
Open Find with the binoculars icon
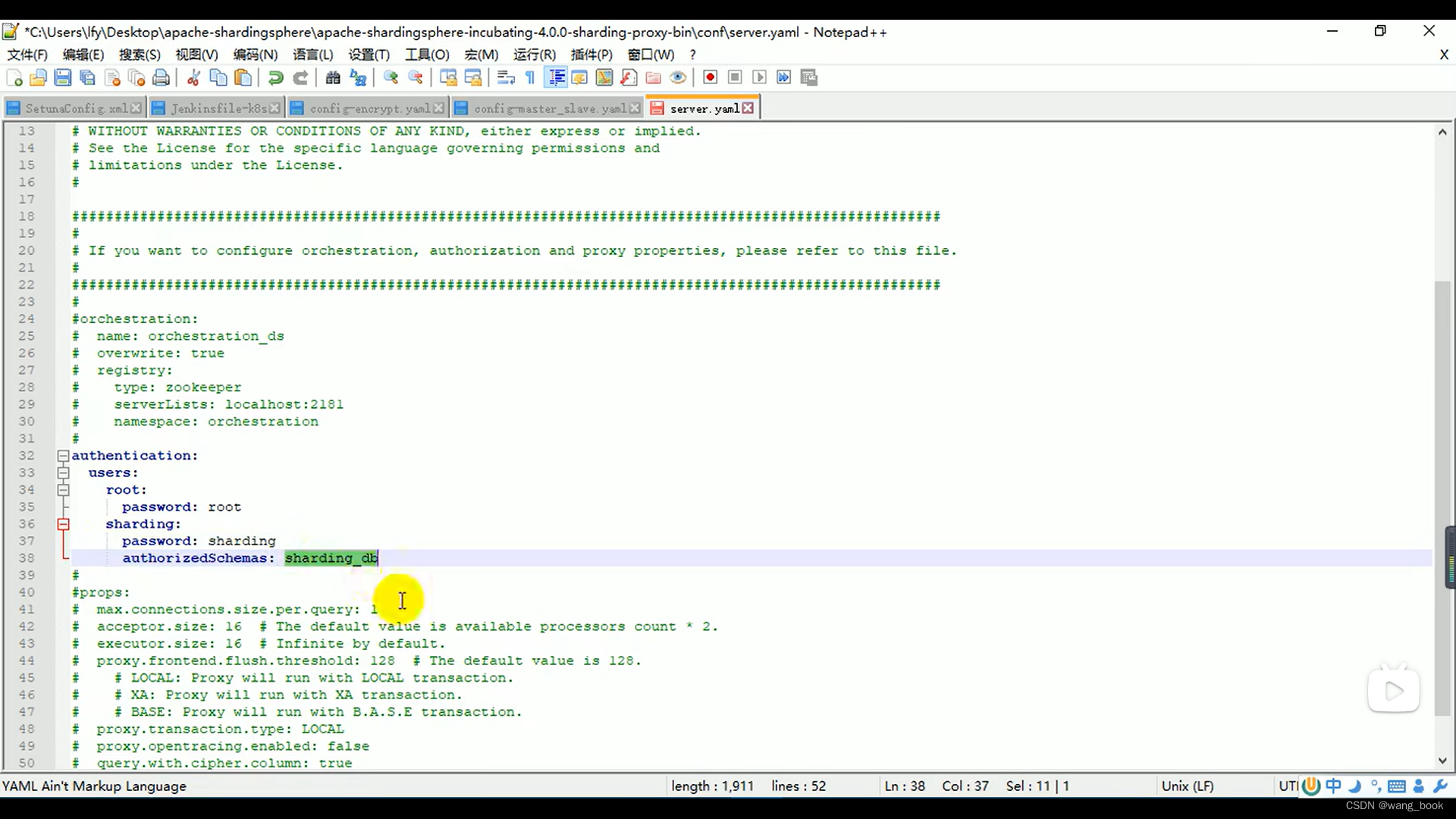(x=333, y=77)
